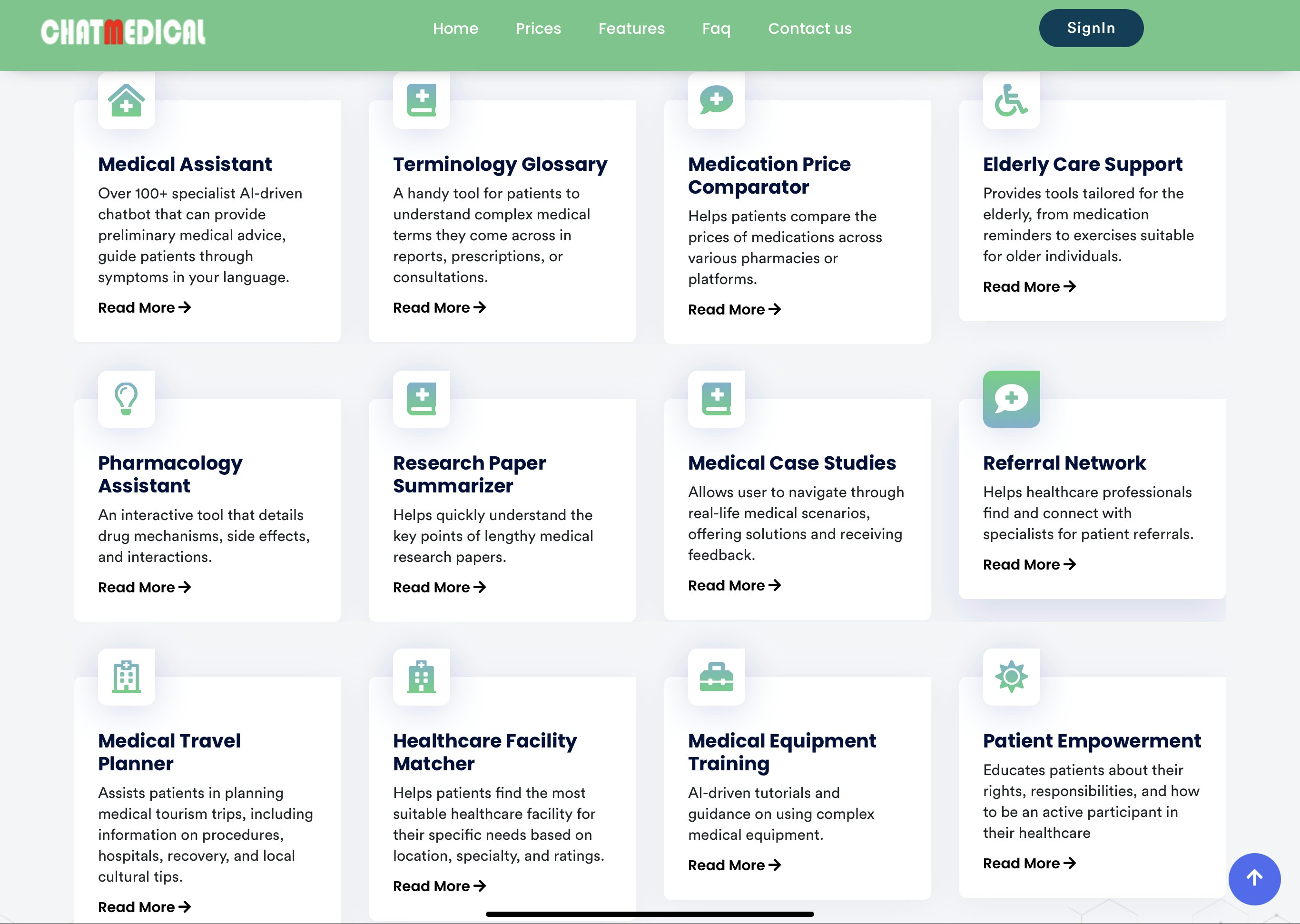Click the Medication Price Comparator chat icon
Viewport: 1300px width, 924px height.
pyautogui.click(x=716, y=100)
